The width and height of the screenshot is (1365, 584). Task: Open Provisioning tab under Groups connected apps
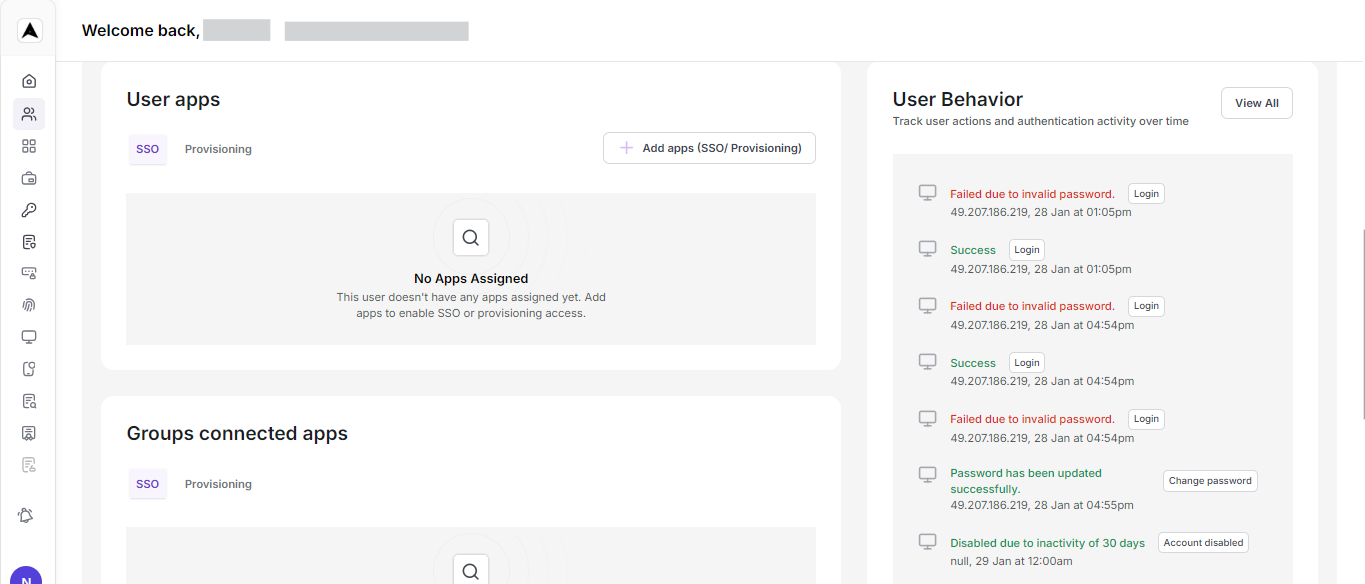point(218,483)
